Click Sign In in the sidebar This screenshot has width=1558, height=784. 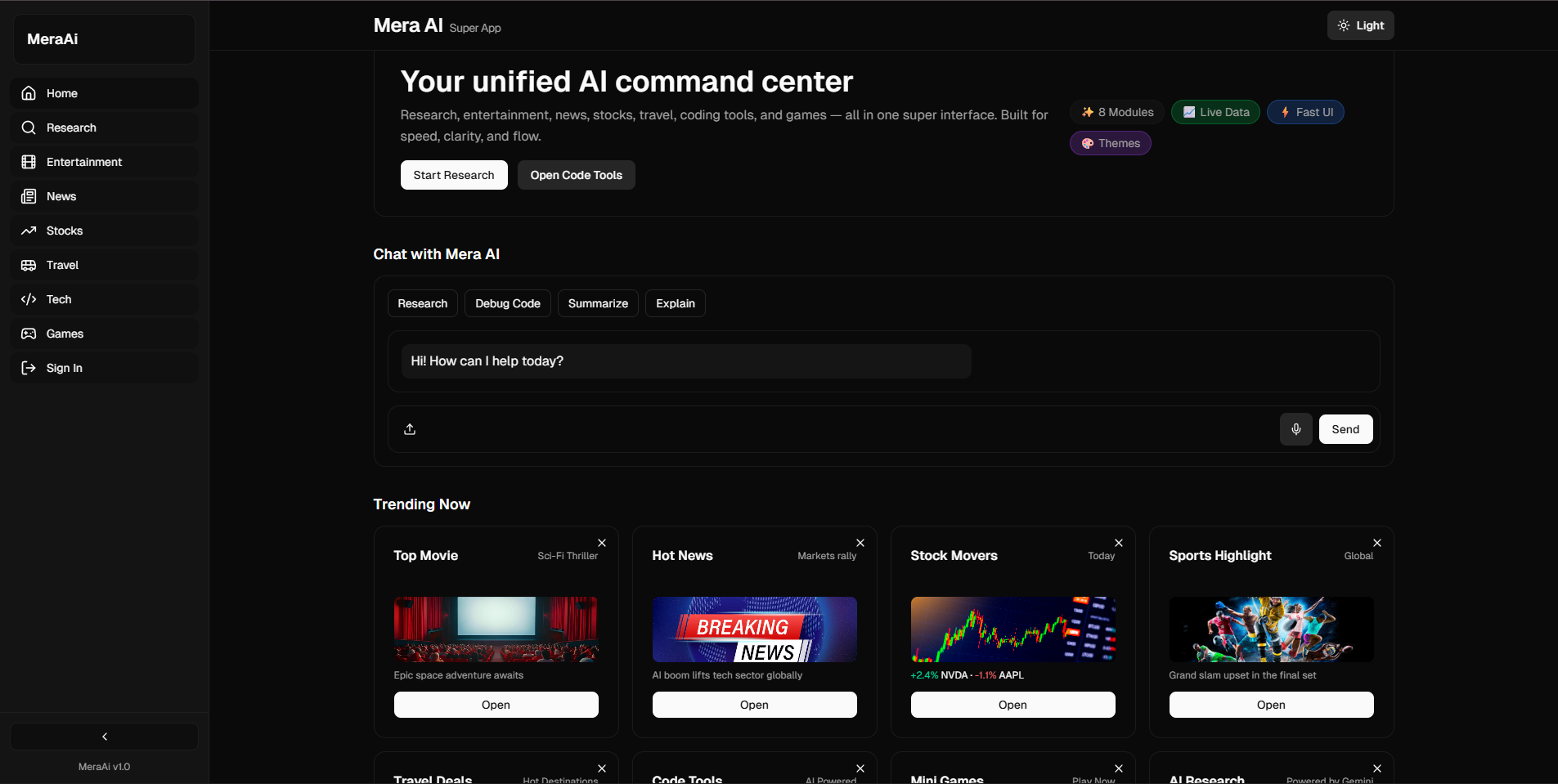64,368
